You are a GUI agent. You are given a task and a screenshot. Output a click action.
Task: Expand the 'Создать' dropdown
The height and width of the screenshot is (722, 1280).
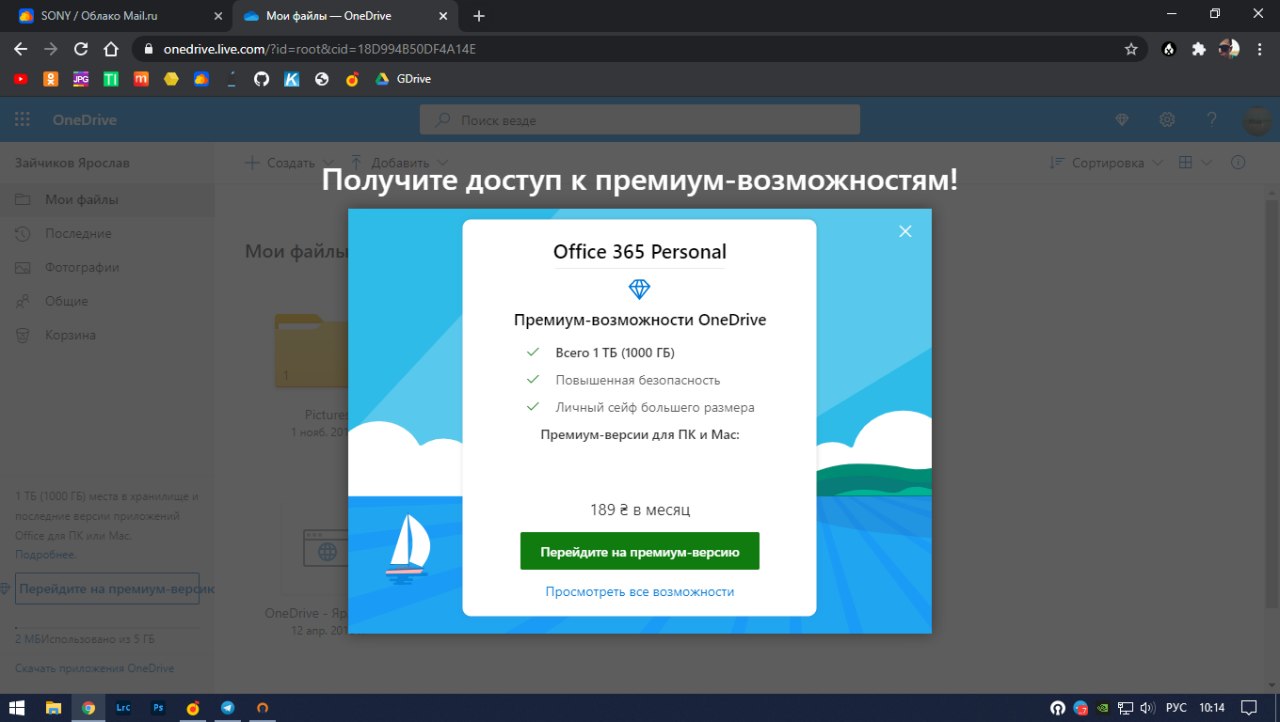[x=289, y=163]
